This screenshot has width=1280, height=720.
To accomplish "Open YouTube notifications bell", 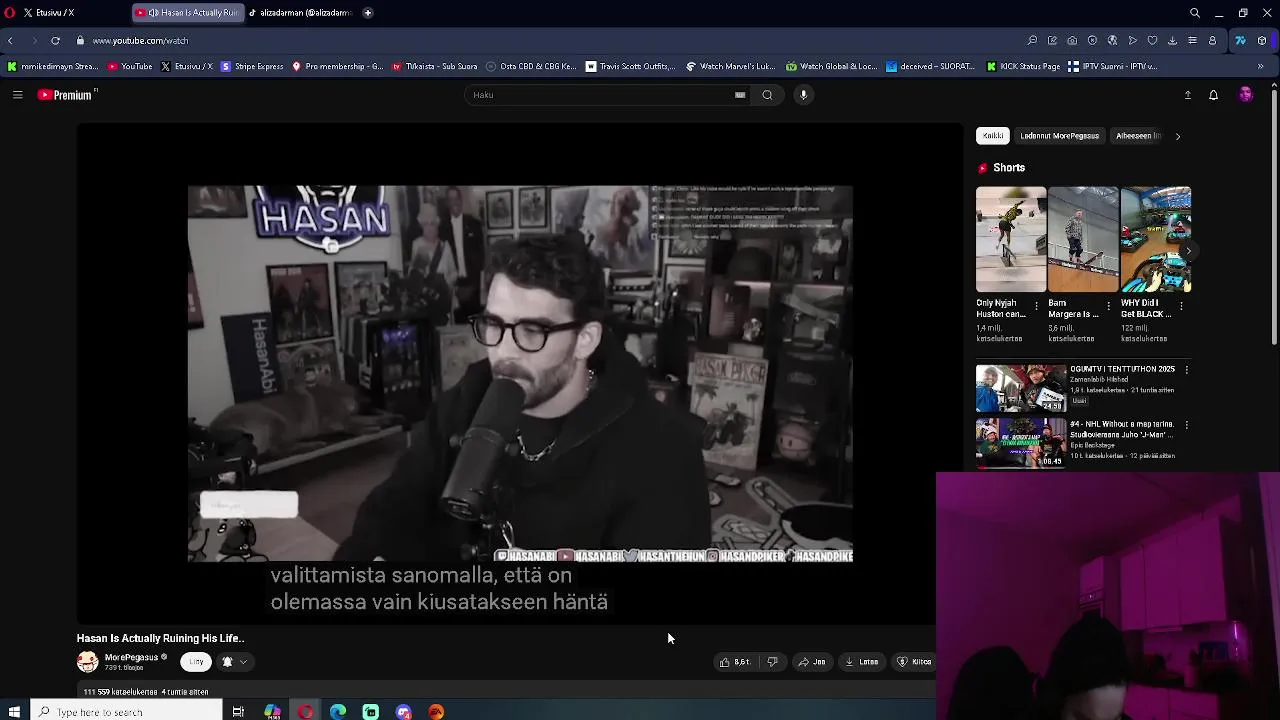I will coord(1213,95).
